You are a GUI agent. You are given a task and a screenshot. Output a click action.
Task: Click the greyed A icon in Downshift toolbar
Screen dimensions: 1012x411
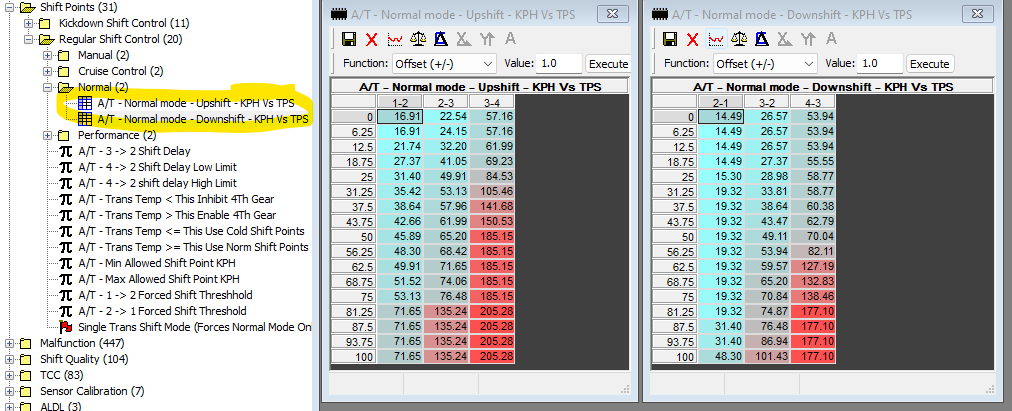tap(831, 40)
